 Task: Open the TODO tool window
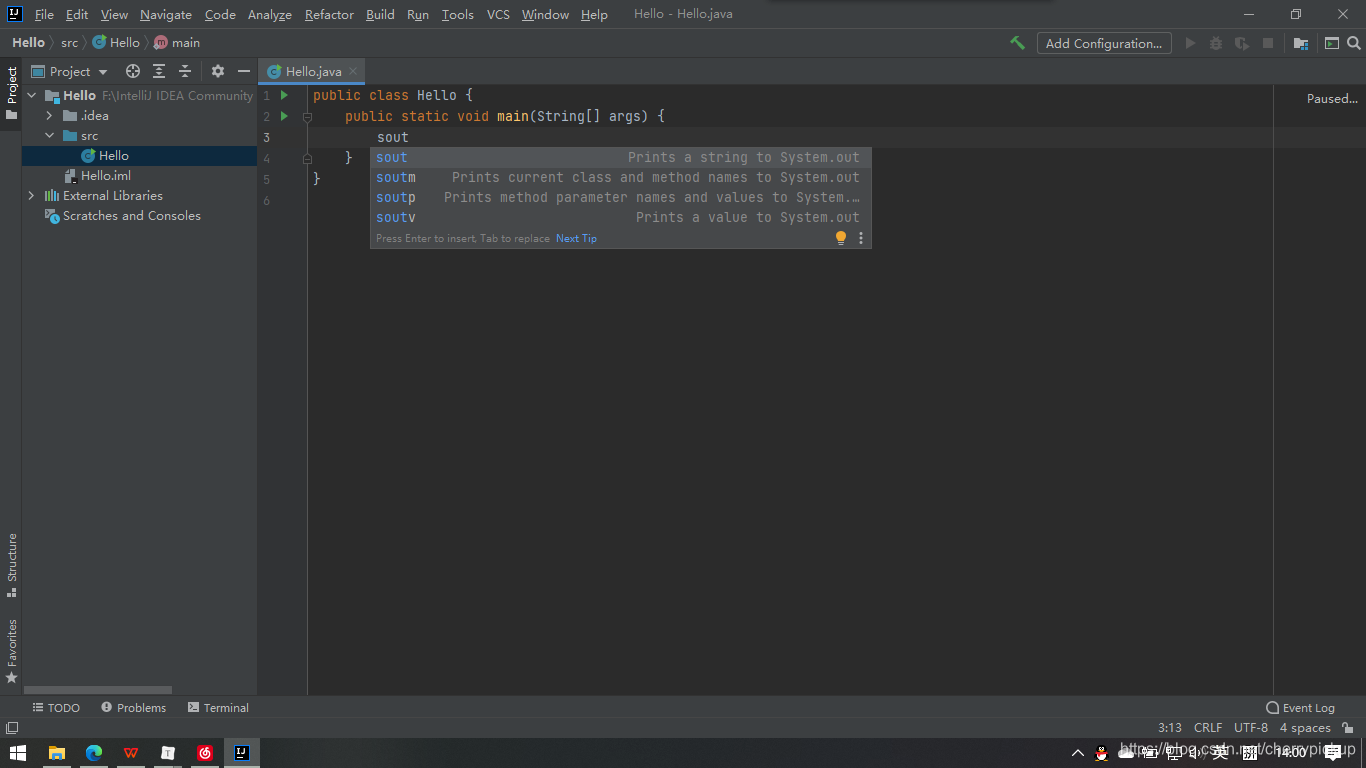coord(56,707)
